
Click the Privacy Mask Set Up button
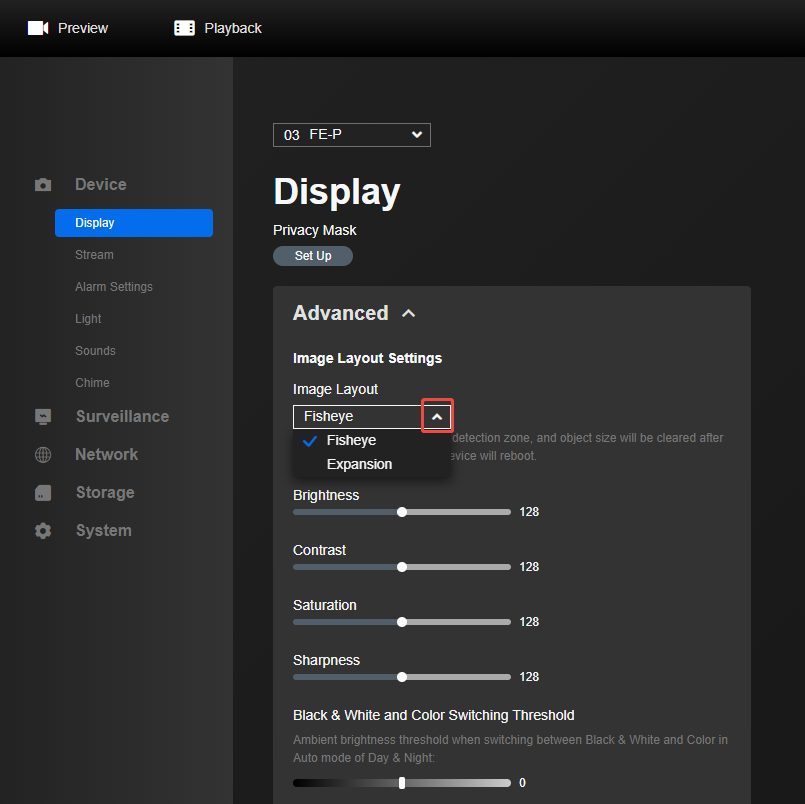click(x=313, y=256)
